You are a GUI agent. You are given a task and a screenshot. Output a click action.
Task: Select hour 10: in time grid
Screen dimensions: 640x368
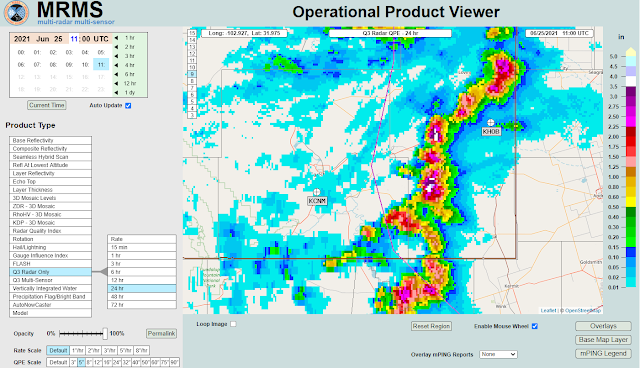pyautogui.click(x=85, y=64)
